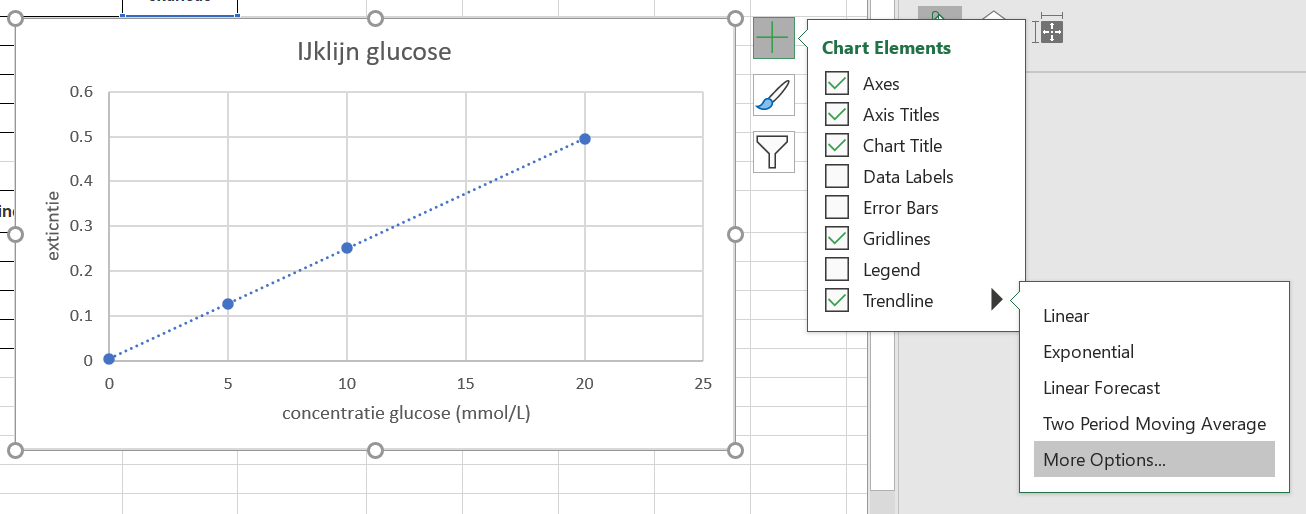Enable the Legend checkbox
1306x514 pixels.
[x=837, y=270]
